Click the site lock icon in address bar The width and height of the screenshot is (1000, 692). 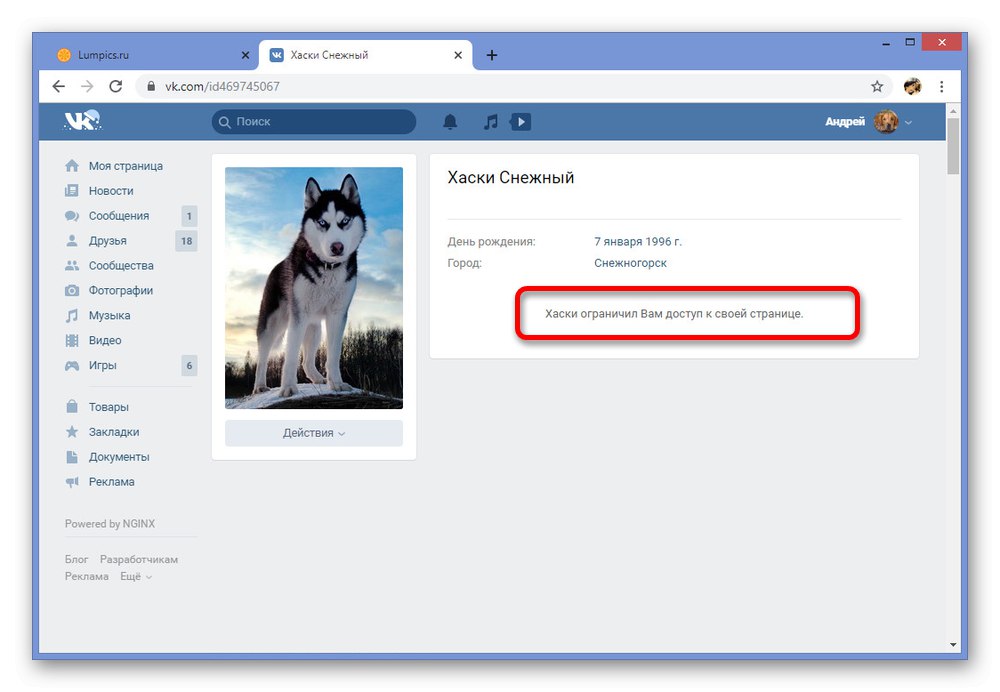[x=151, y=86]
